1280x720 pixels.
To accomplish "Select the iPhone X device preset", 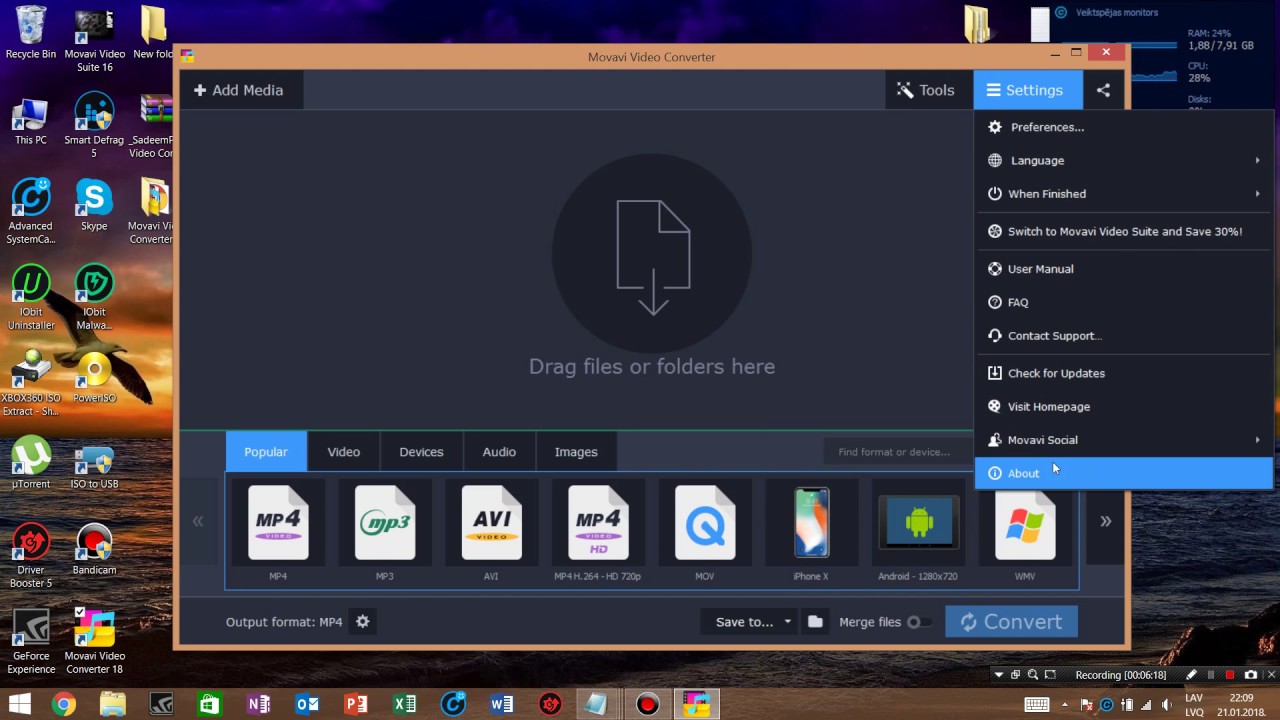I will (811, 522).
